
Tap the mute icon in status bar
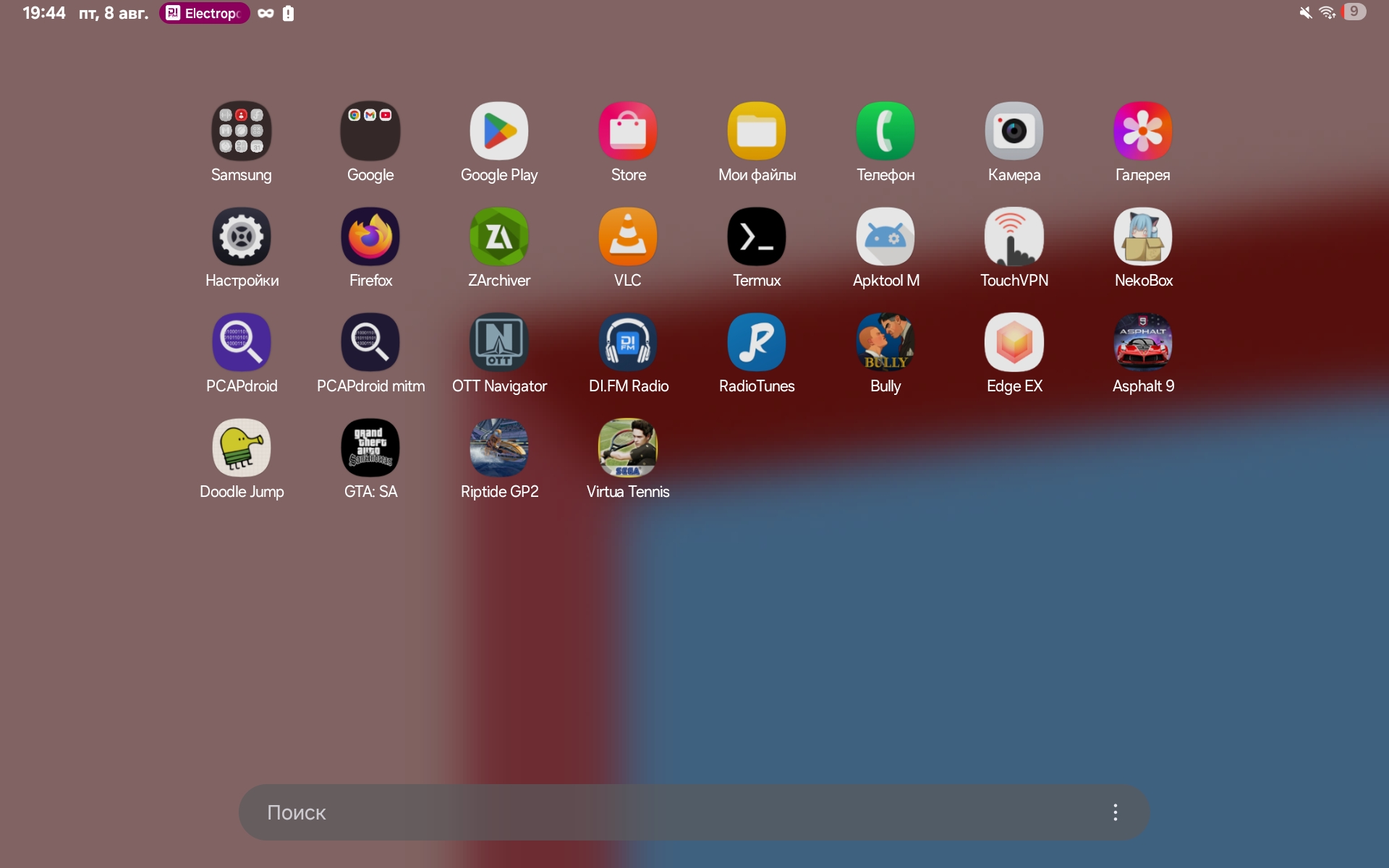coord(1306,12)
